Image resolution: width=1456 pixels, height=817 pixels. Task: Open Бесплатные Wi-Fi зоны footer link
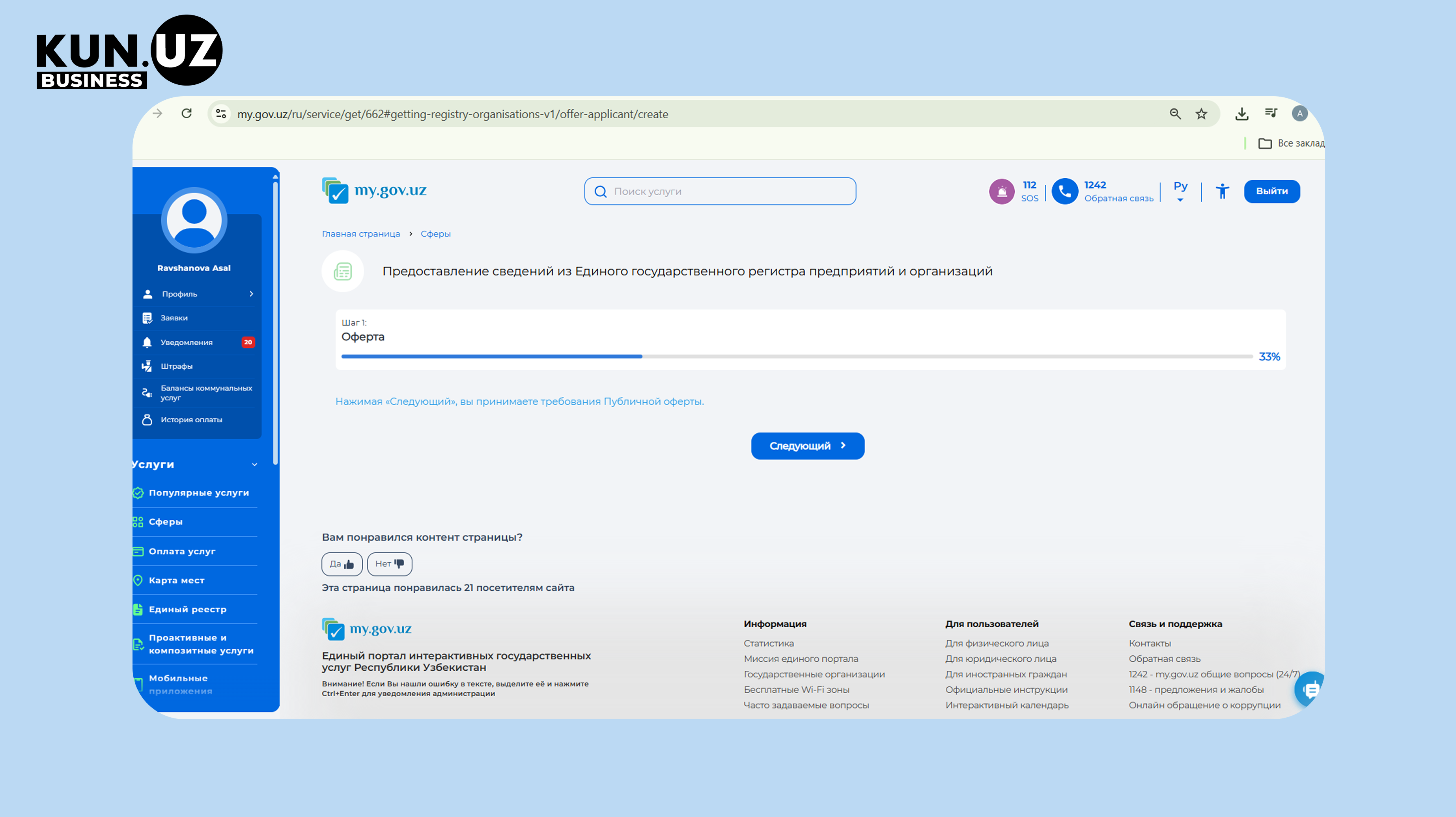click(x=796, y=690)
